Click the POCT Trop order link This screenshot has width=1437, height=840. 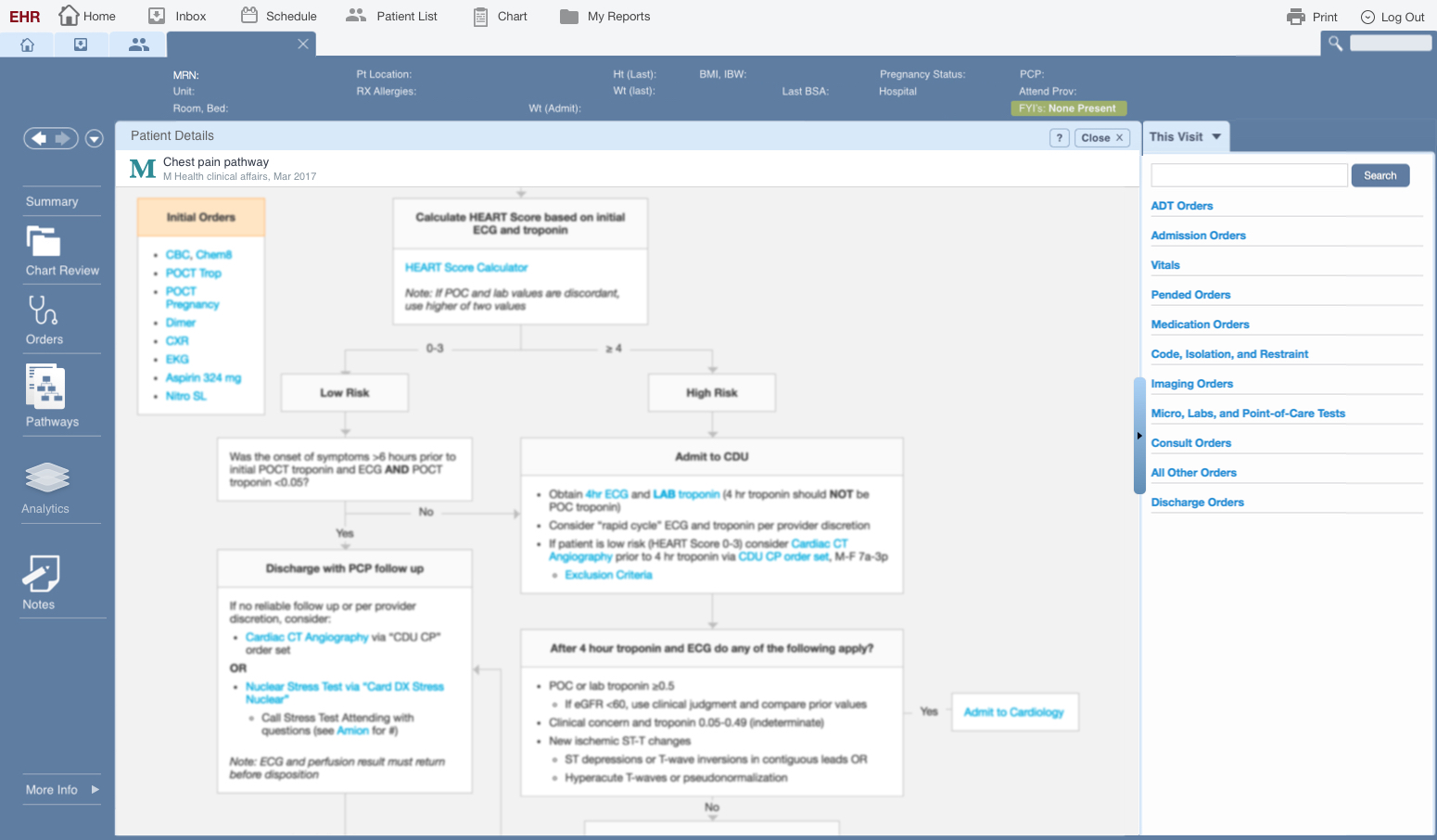[x=193, y=273]
